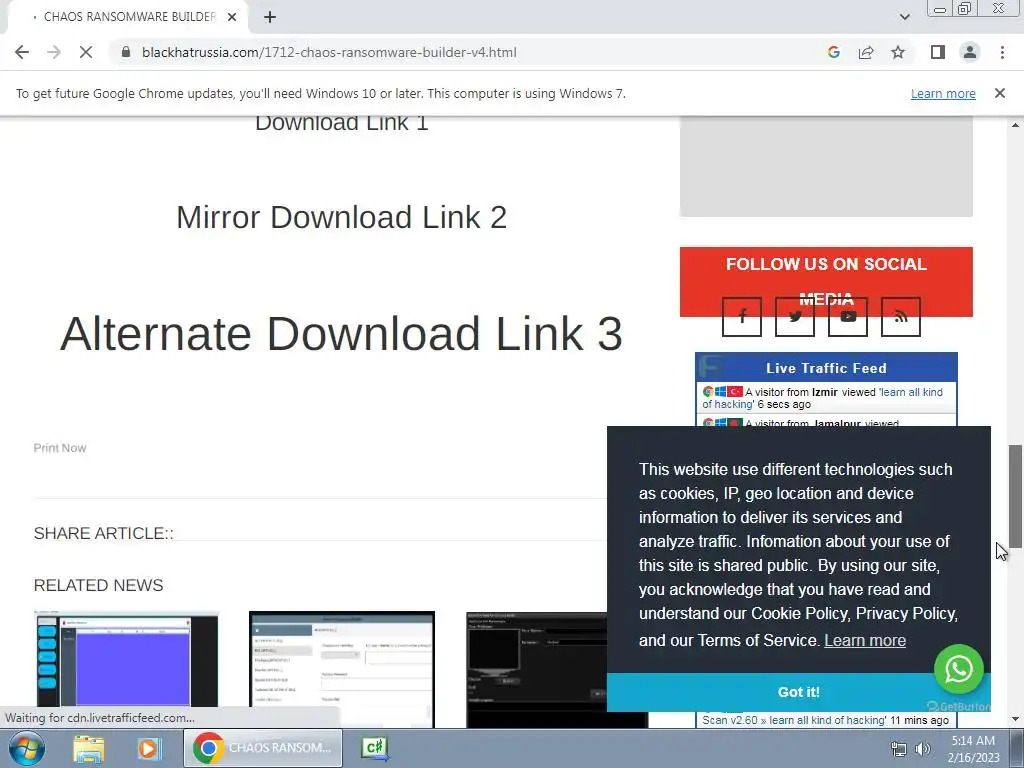Open the YouTube social icon
This screenshot has width=1024, height=768.
[848, 317]
